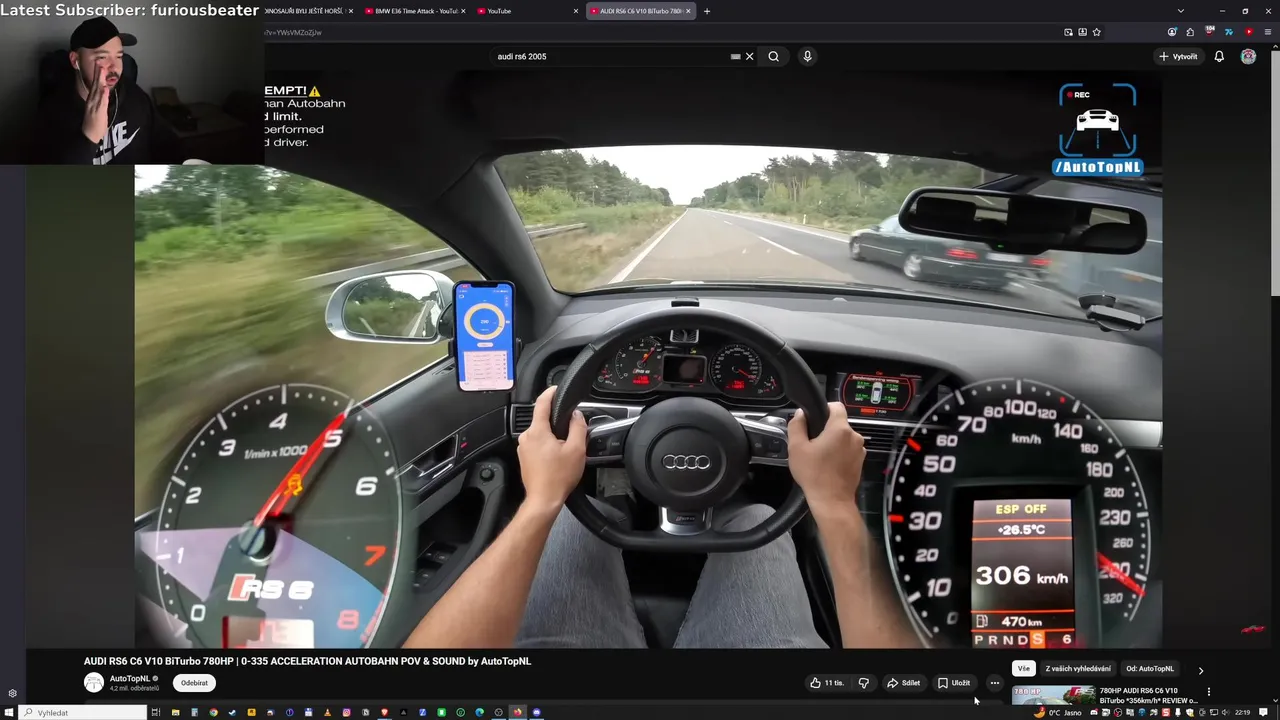Select the Vše filter chip

coord(1023,669)
